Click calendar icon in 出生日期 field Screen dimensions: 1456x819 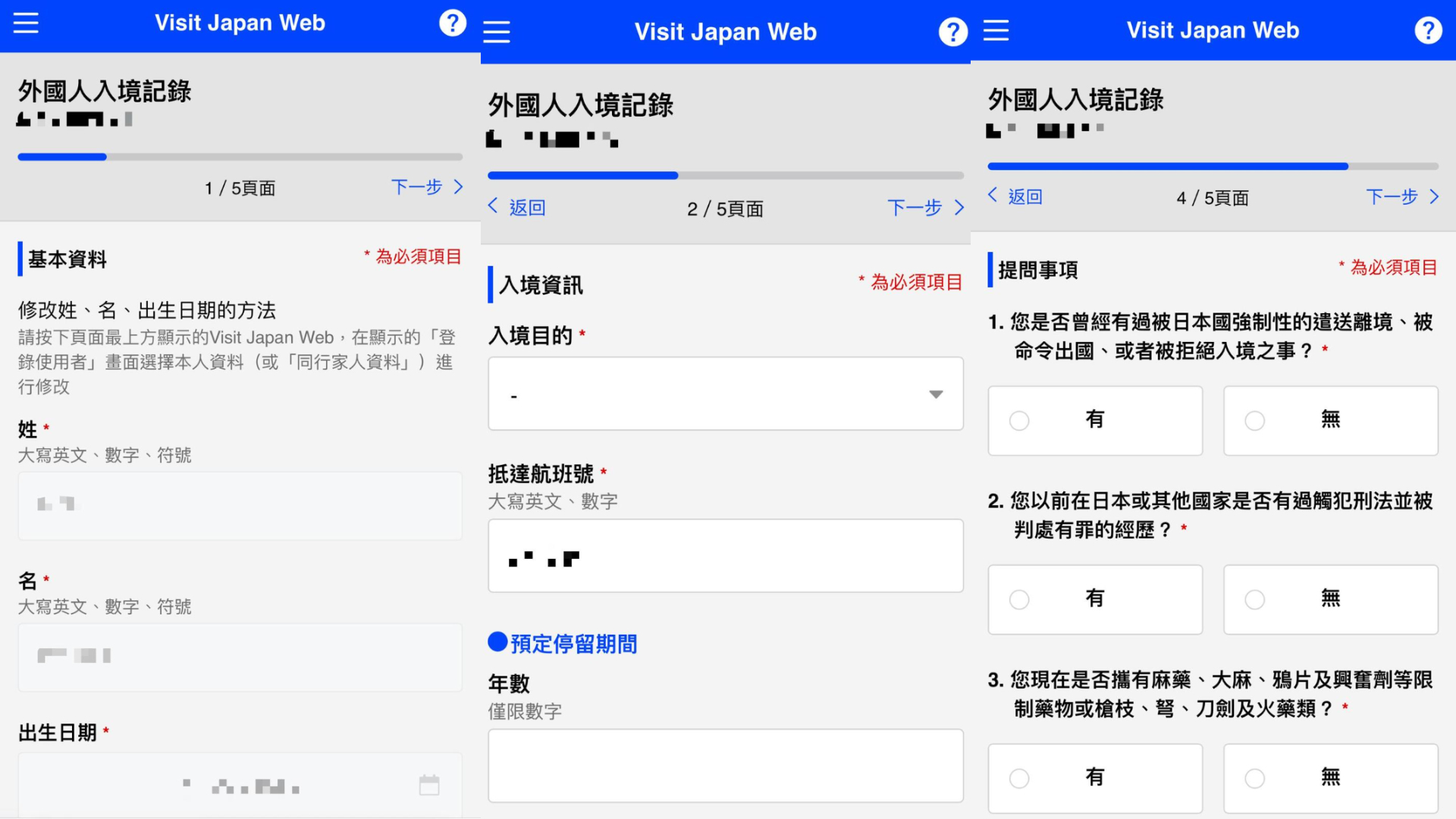(x=429, y=785)
